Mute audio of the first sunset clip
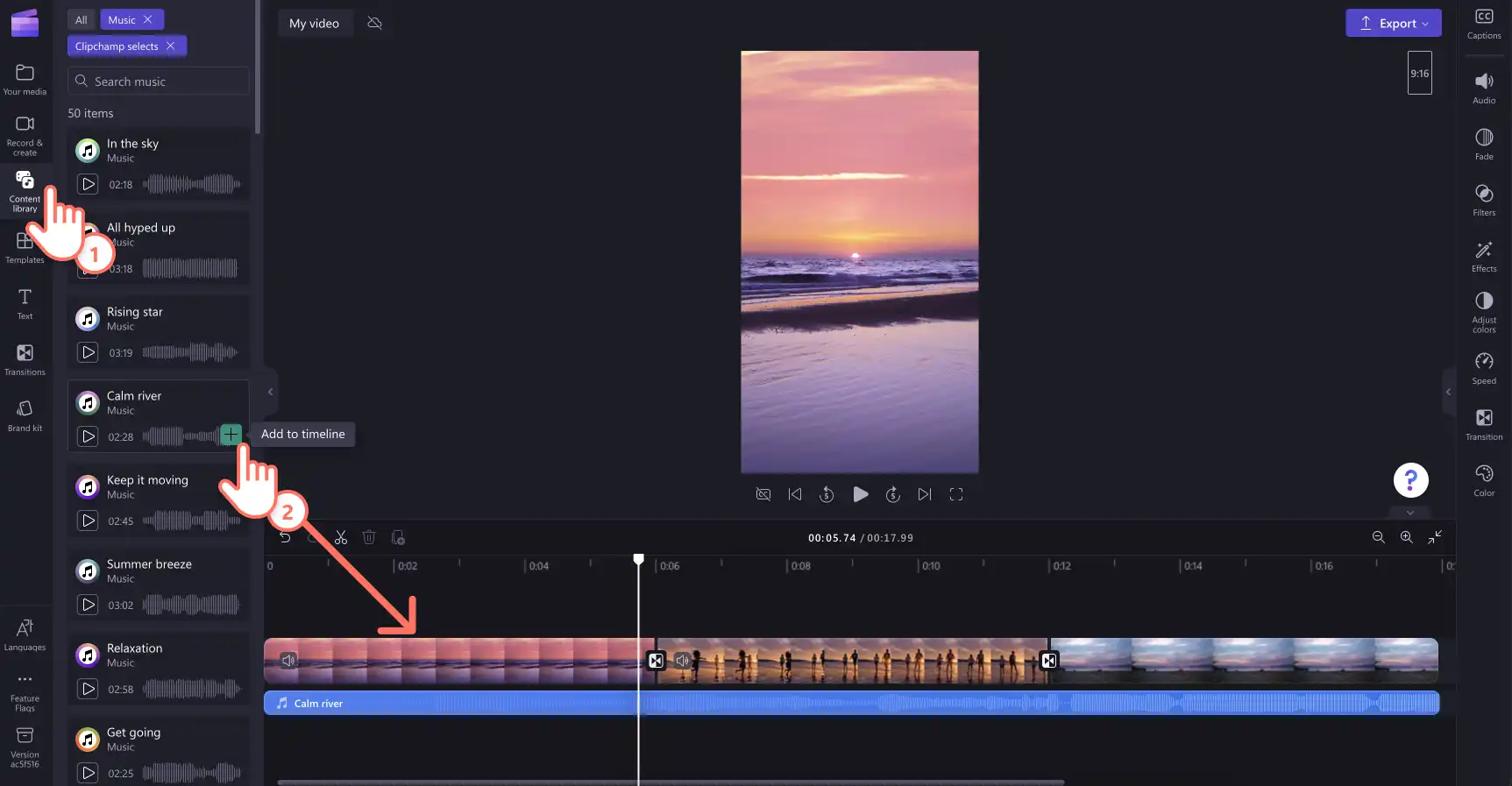1512x786 pixels. click(x=288, y=660)
